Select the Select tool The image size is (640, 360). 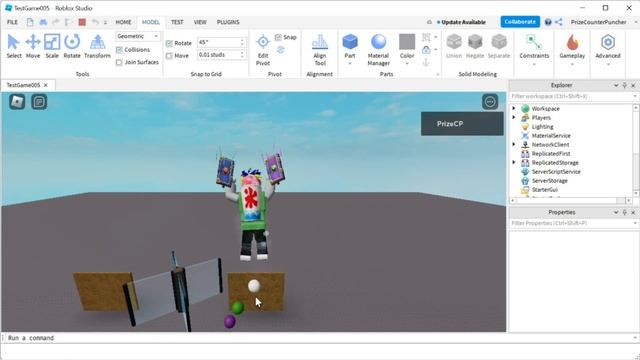[x=13, y=46]
